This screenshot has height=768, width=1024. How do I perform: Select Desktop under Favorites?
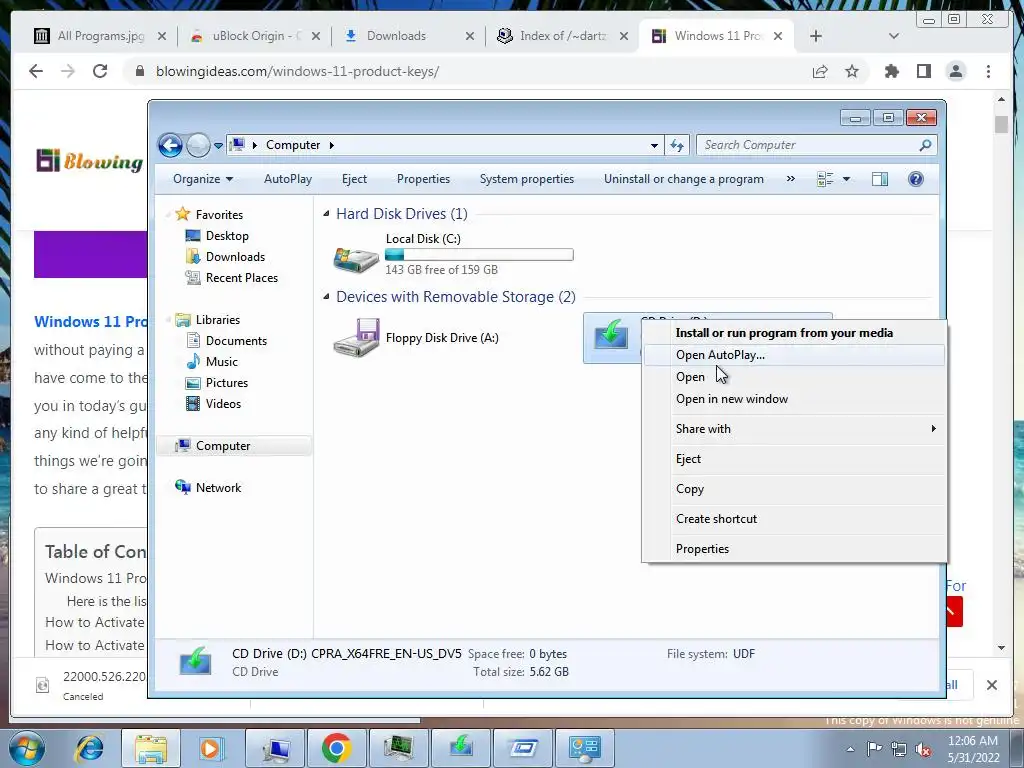pos(227,236)
